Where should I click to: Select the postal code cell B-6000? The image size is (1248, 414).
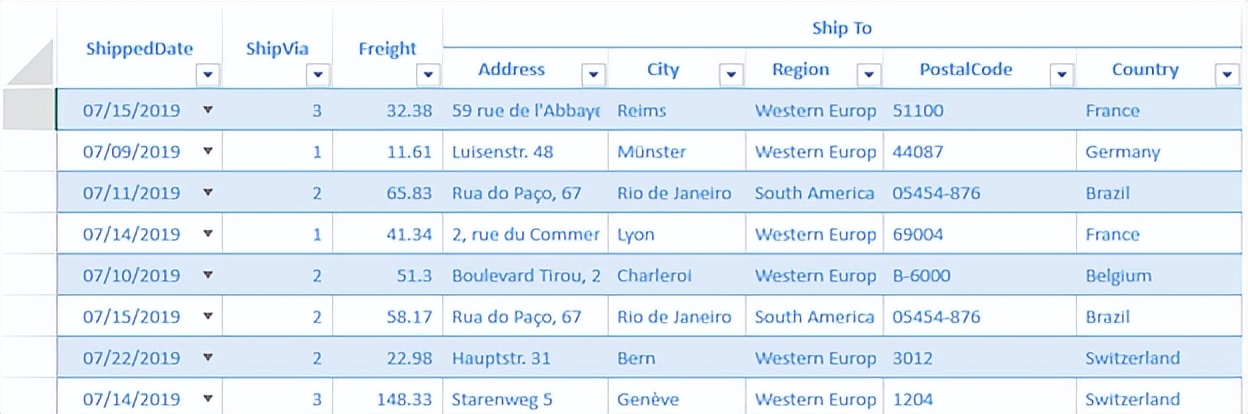tap(981, 275)
